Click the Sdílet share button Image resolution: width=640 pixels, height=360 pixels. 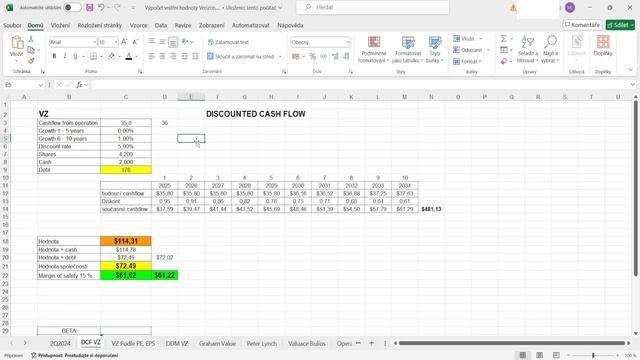coord(620,25)
